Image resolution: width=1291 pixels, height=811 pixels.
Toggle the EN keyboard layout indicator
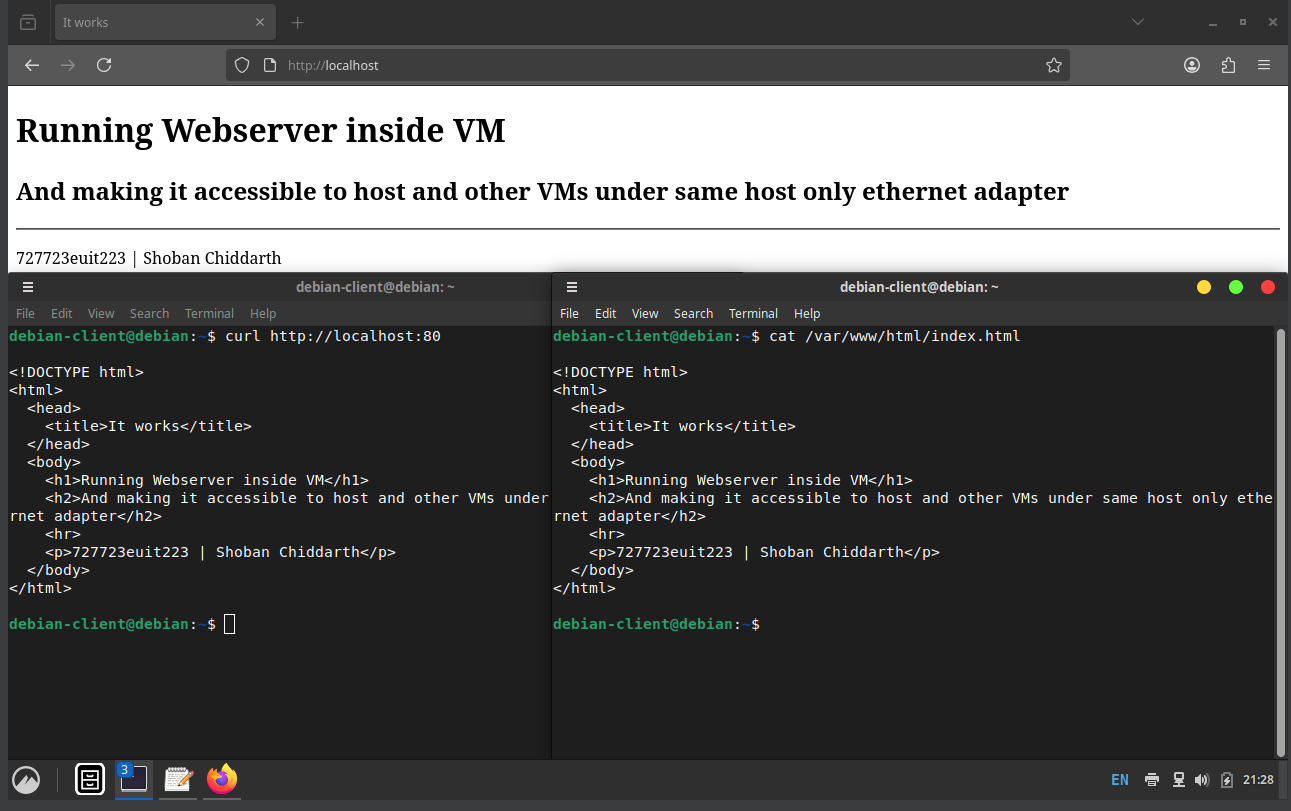click(1119, 780)
